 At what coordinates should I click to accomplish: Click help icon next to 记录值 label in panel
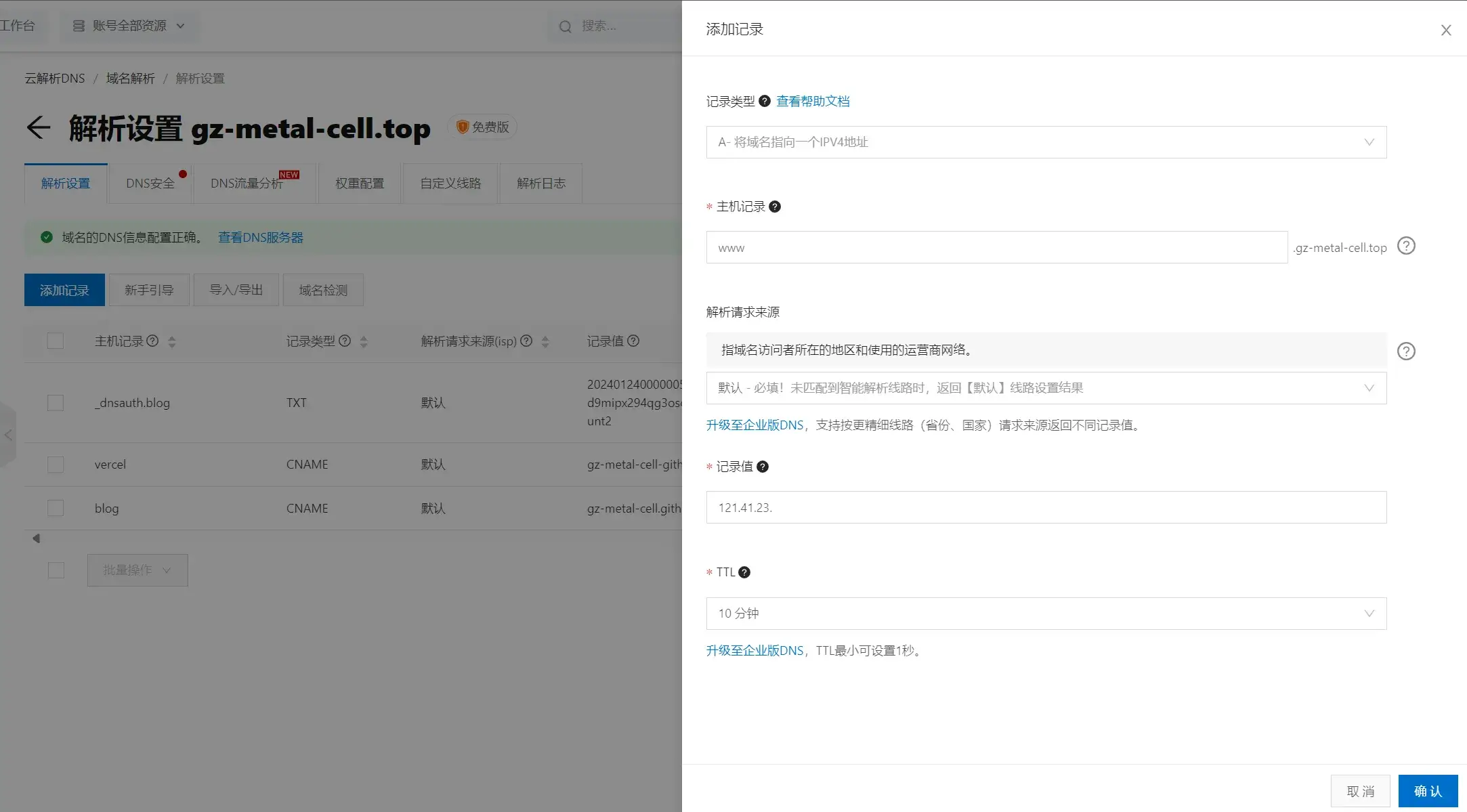tap(763, 467)
